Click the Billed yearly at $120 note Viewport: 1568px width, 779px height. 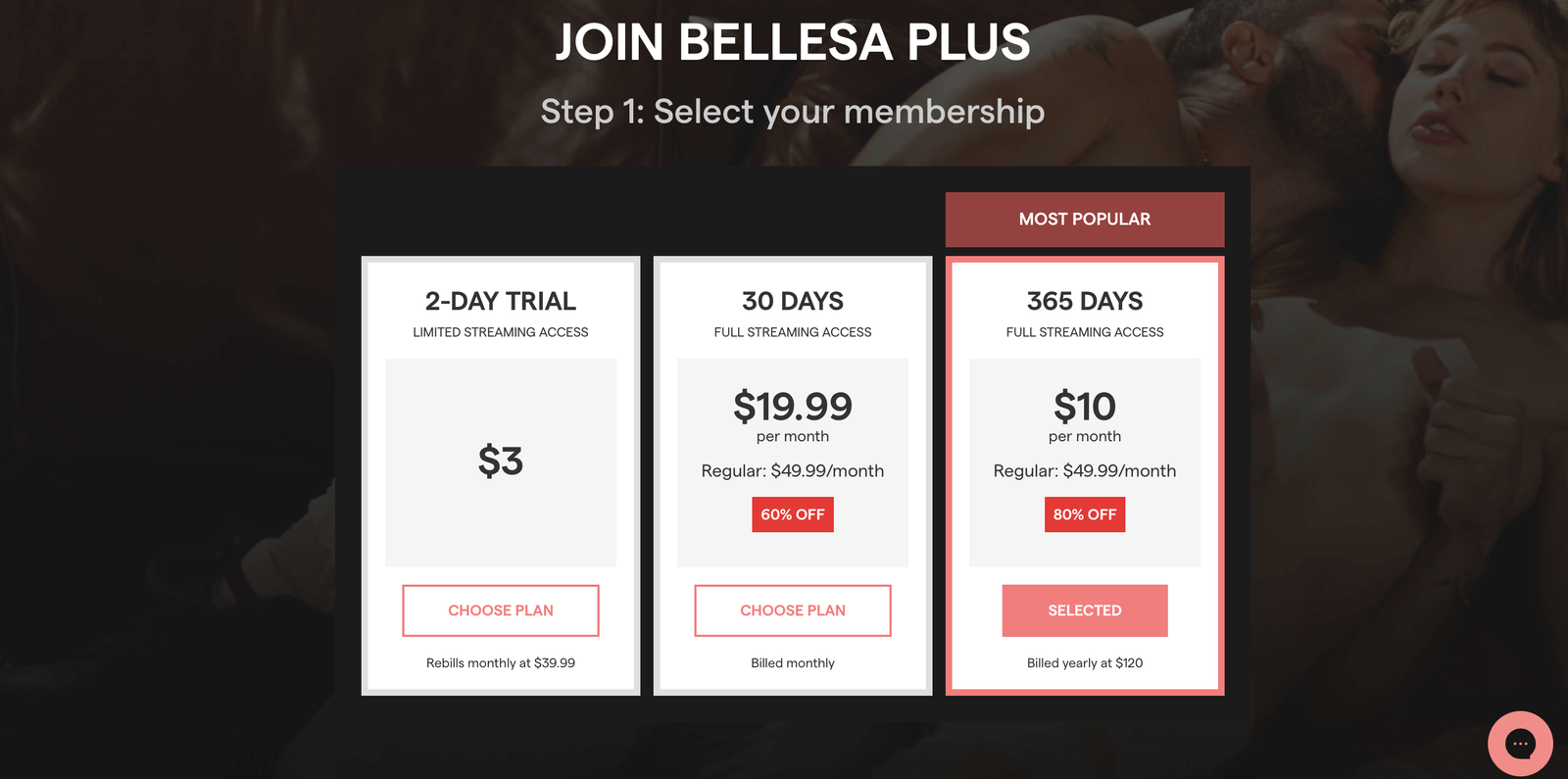pyautogui.click(x=1085, y=663)
